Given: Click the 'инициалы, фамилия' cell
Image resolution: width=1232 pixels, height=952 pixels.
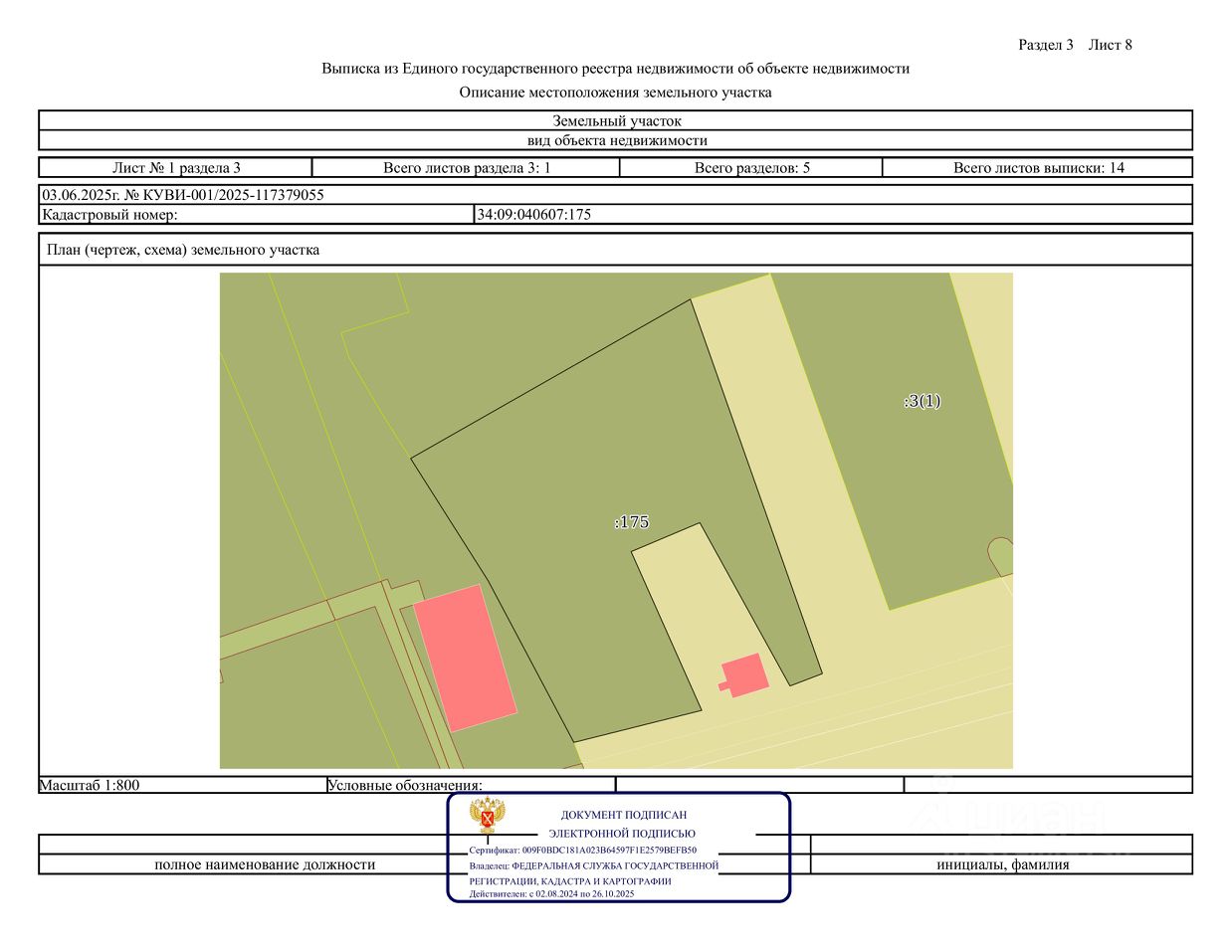Looking at the screenshot, I should pyautogui.click(x=1002, y=864).
